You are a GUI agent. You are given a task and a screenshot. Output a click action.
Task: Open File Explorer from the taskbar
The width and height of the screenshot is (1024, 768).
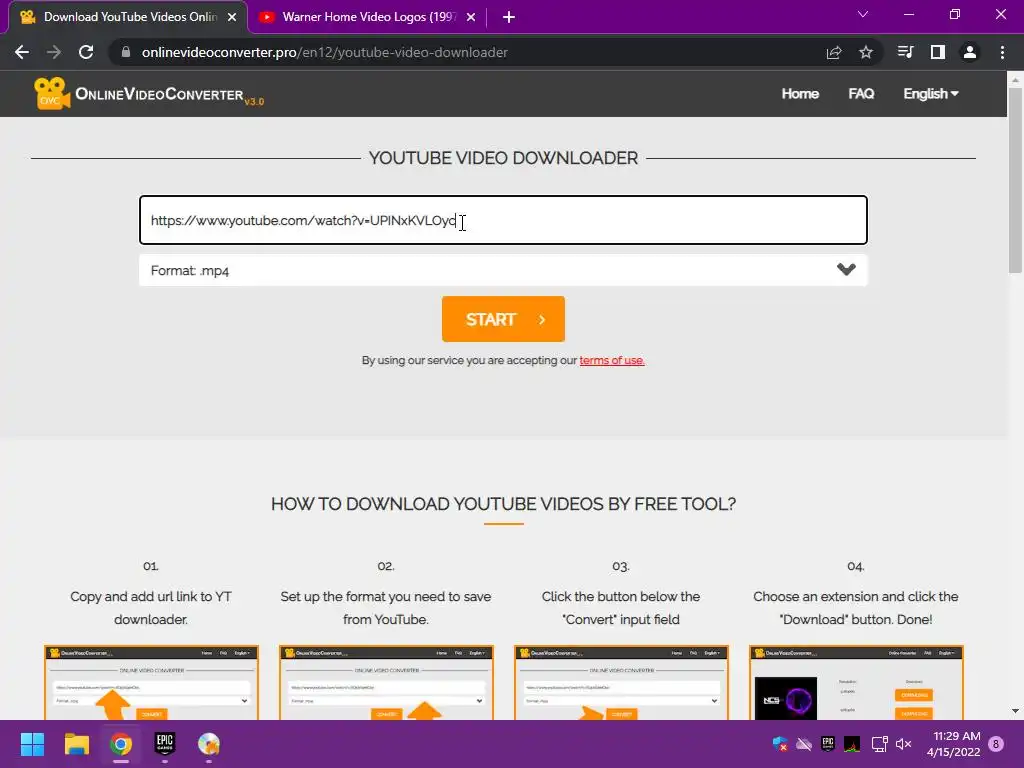(x=76, y=744)
